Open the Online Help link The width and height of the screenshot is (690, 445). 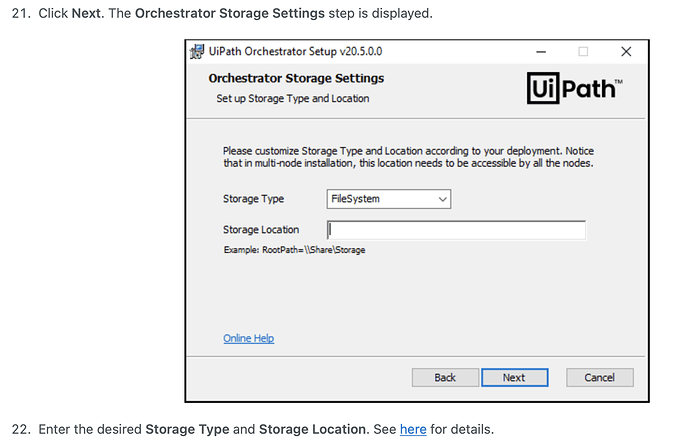[248, 339]
